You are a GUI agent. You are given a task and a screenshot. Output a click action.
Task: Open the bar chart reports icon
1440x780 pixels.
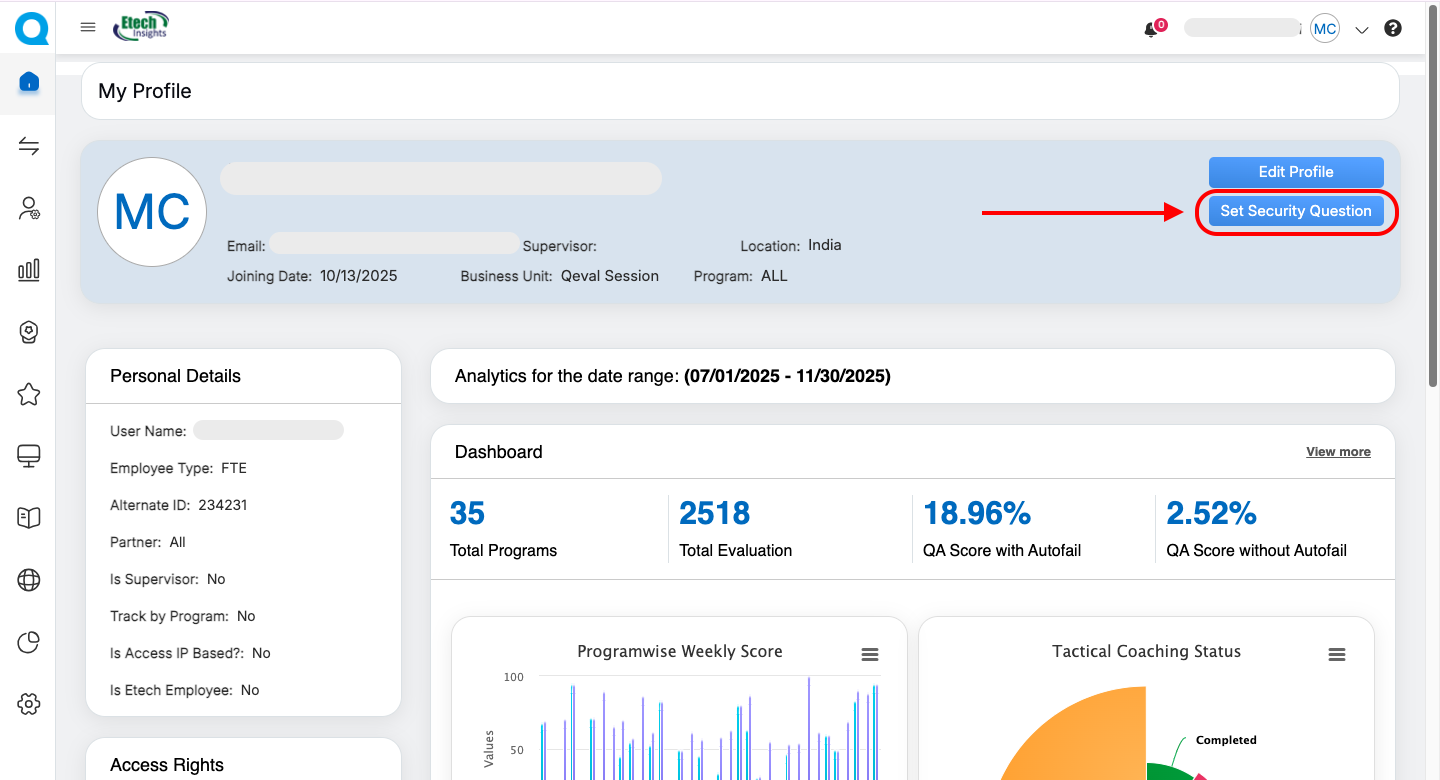click(29, 270)
